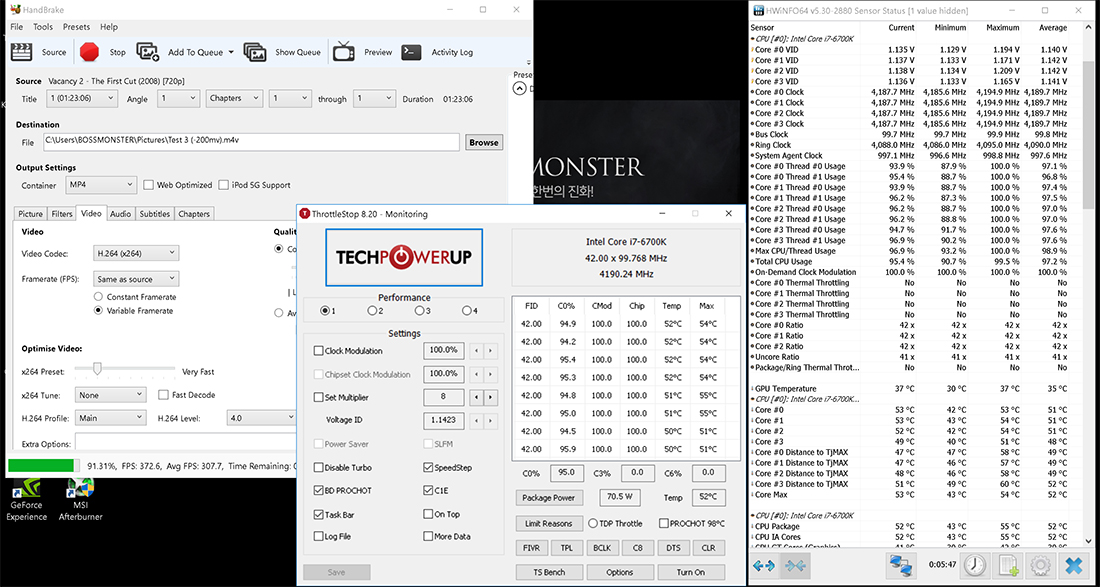Open Limit Reasons in ThrottleStop

click(549, 524)
